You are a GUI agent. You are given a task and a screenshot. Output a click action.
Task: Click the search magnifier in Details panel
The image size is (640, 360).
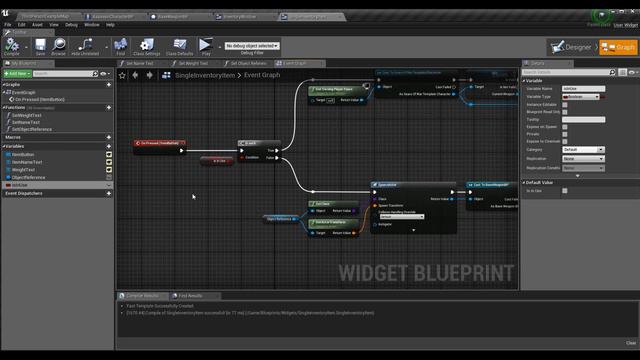click(612, 72)
